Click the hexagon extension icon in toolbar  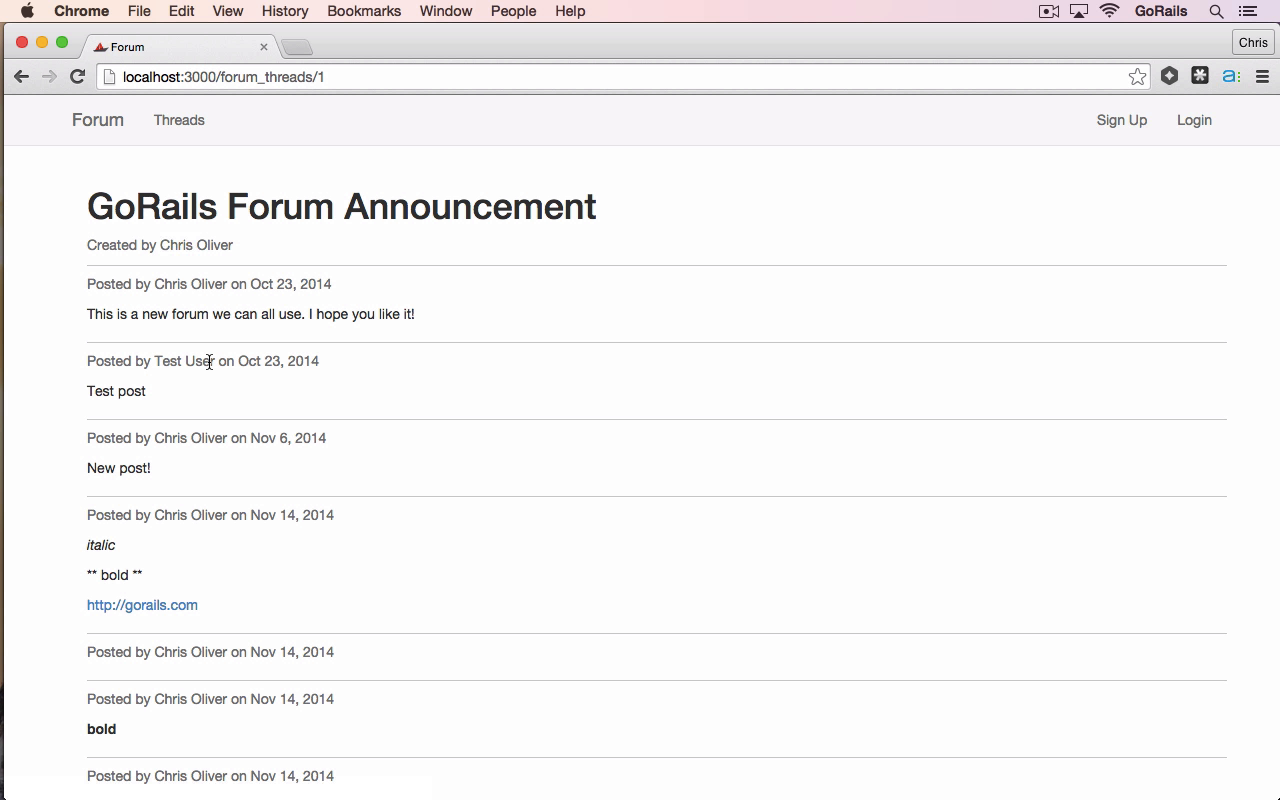coord(1169,76)
